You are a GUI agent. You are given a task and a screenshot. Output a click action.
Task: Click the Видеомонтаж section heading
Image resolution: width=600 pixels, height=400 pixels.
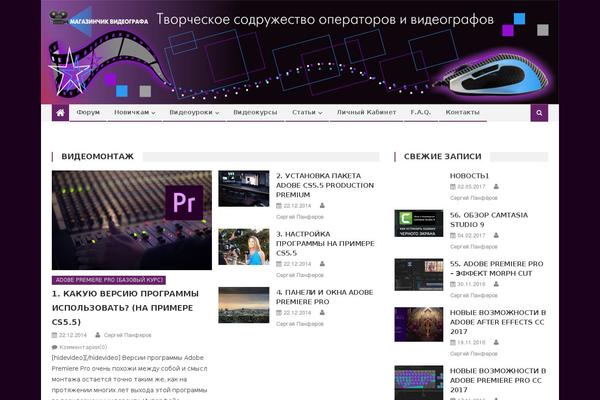pyautogui.click(x=98, y=157)
